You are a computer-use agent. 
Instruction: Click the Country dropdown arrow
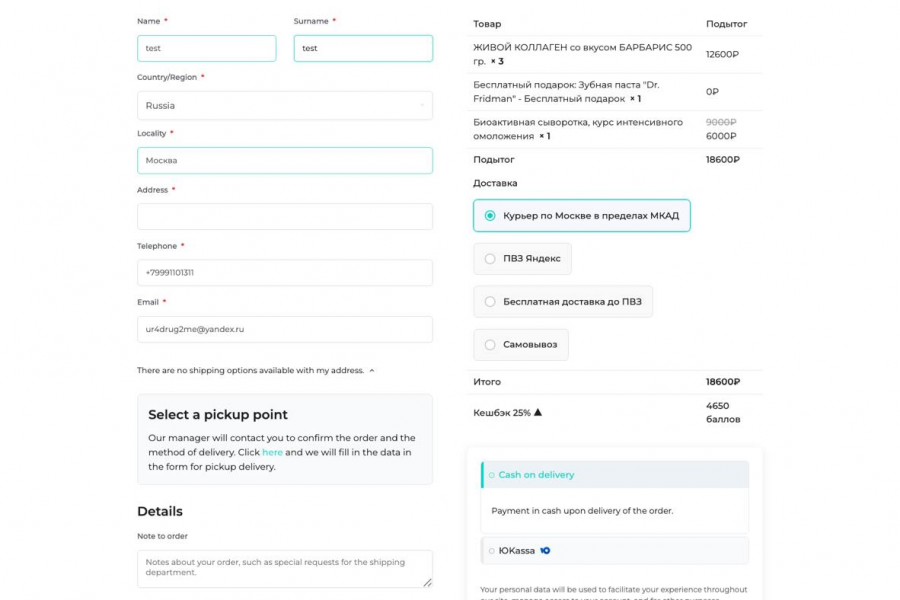pos(421,105)
